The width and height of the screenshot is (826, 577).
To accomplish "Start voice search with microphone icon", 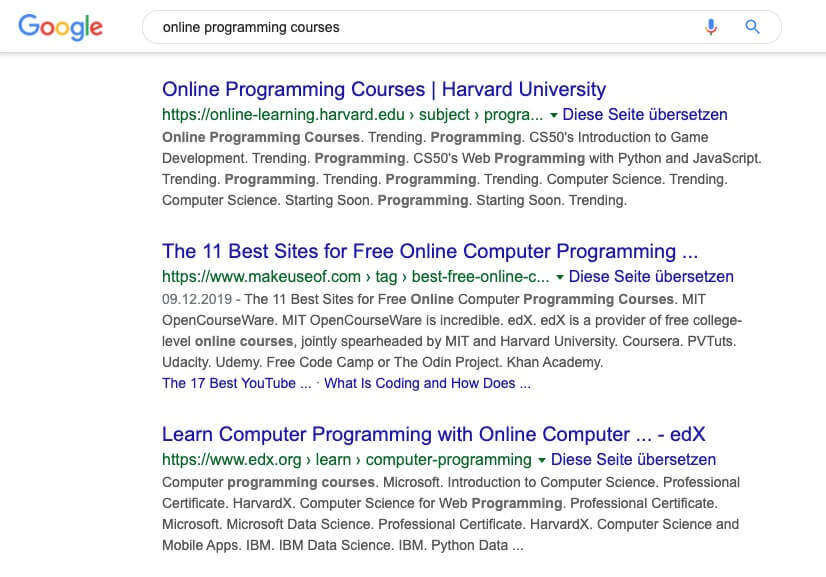I will pyautogui.click(x=711, y=27).
